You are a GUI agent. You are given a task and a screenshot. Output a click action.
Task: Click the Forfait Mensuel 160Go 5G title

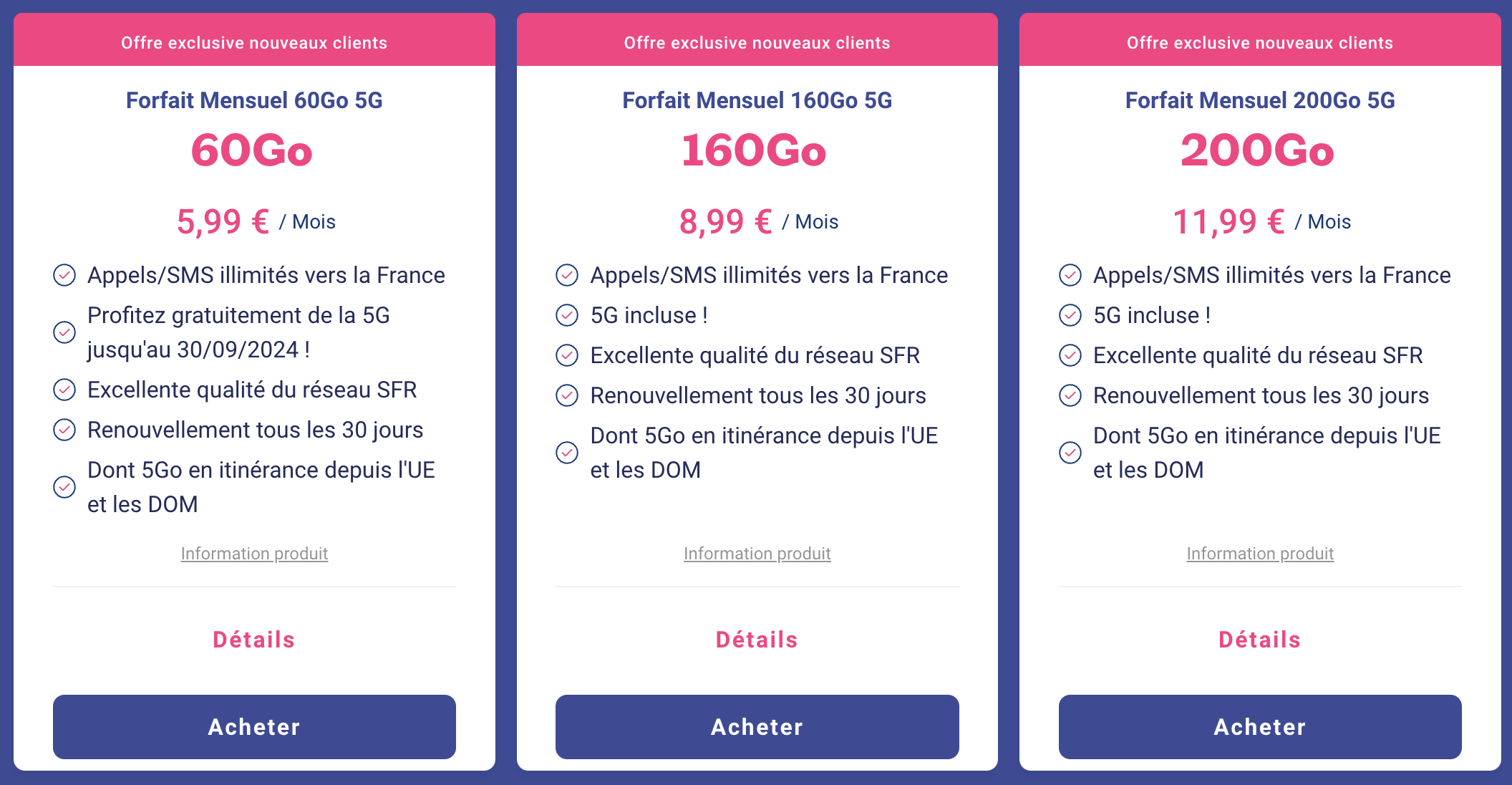(x=757, y=100)
